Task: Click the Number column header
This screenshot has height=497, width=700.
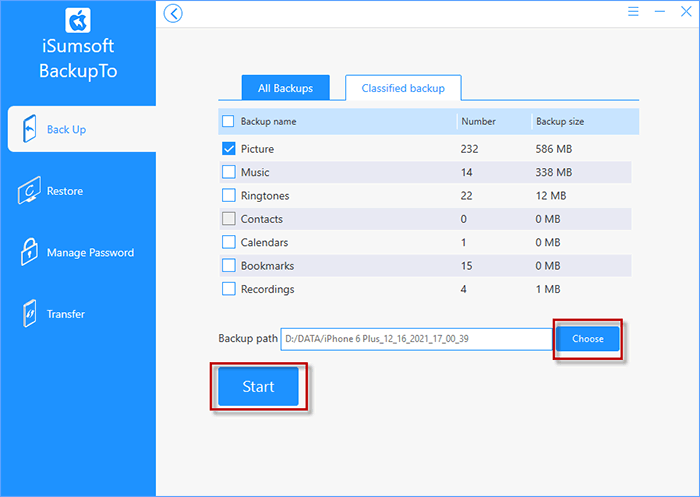Action: click(x=479, y=121)
